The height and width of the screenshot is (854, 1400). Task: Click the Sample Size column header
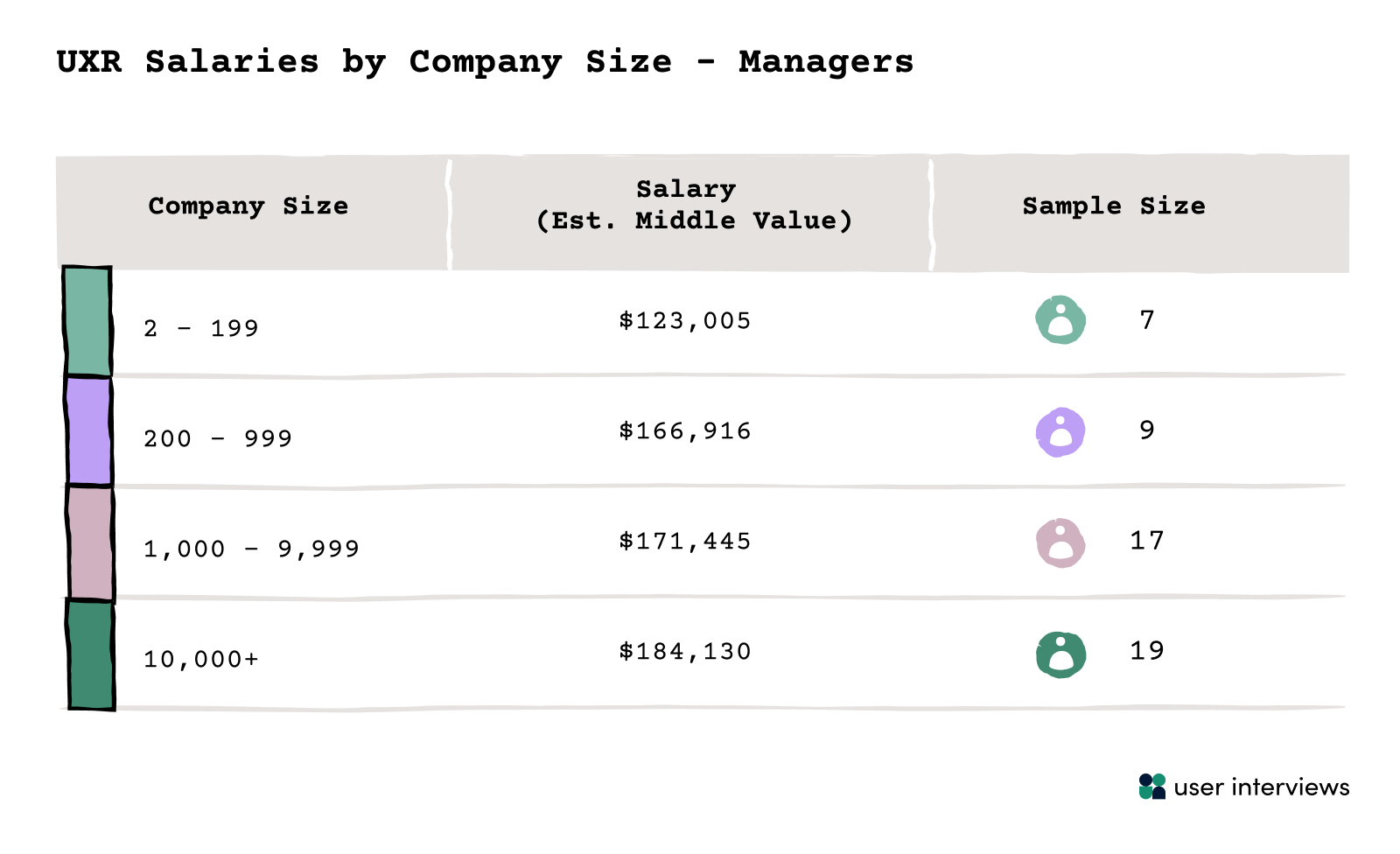click(x=1113, y=206)
